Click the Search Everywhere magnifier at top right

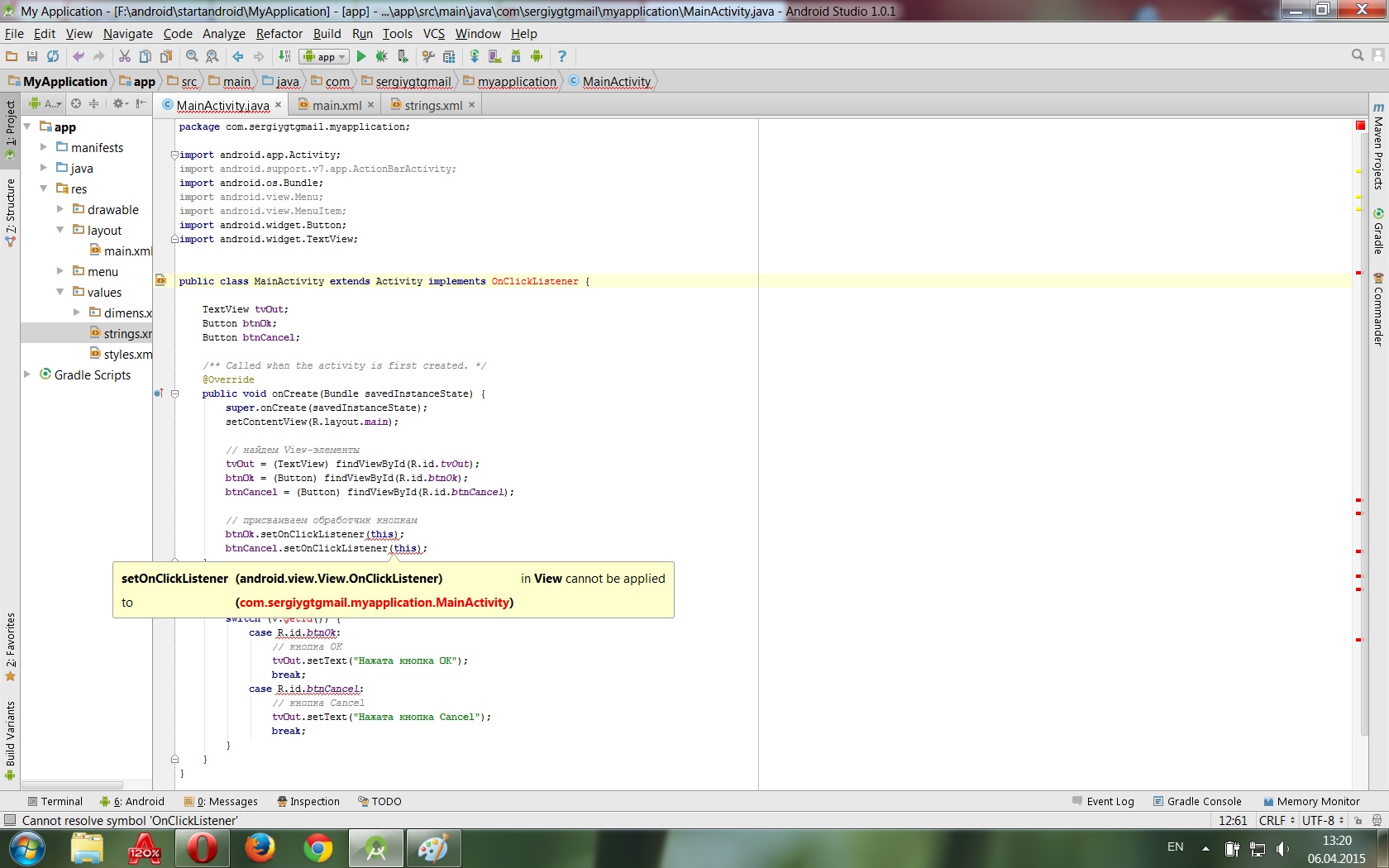1358,55
